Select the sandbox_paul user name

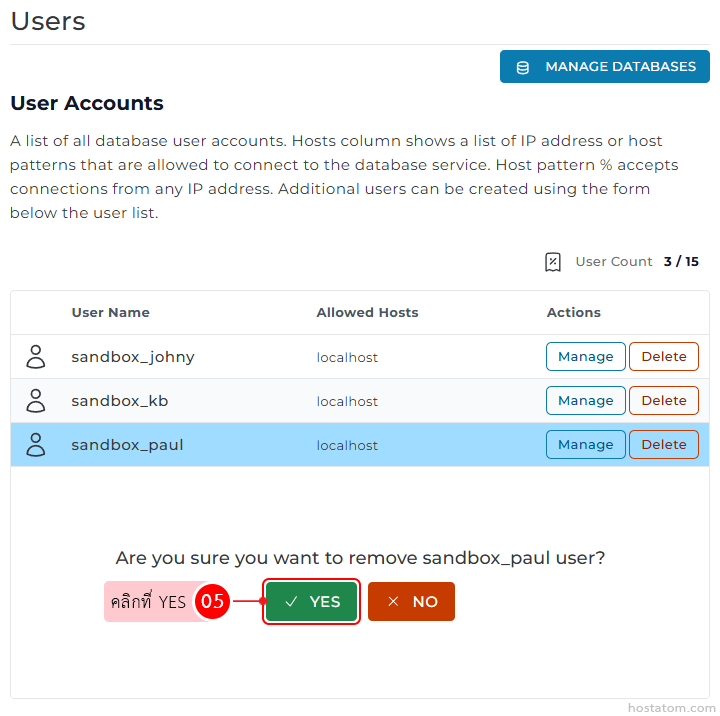click(127, 445)
